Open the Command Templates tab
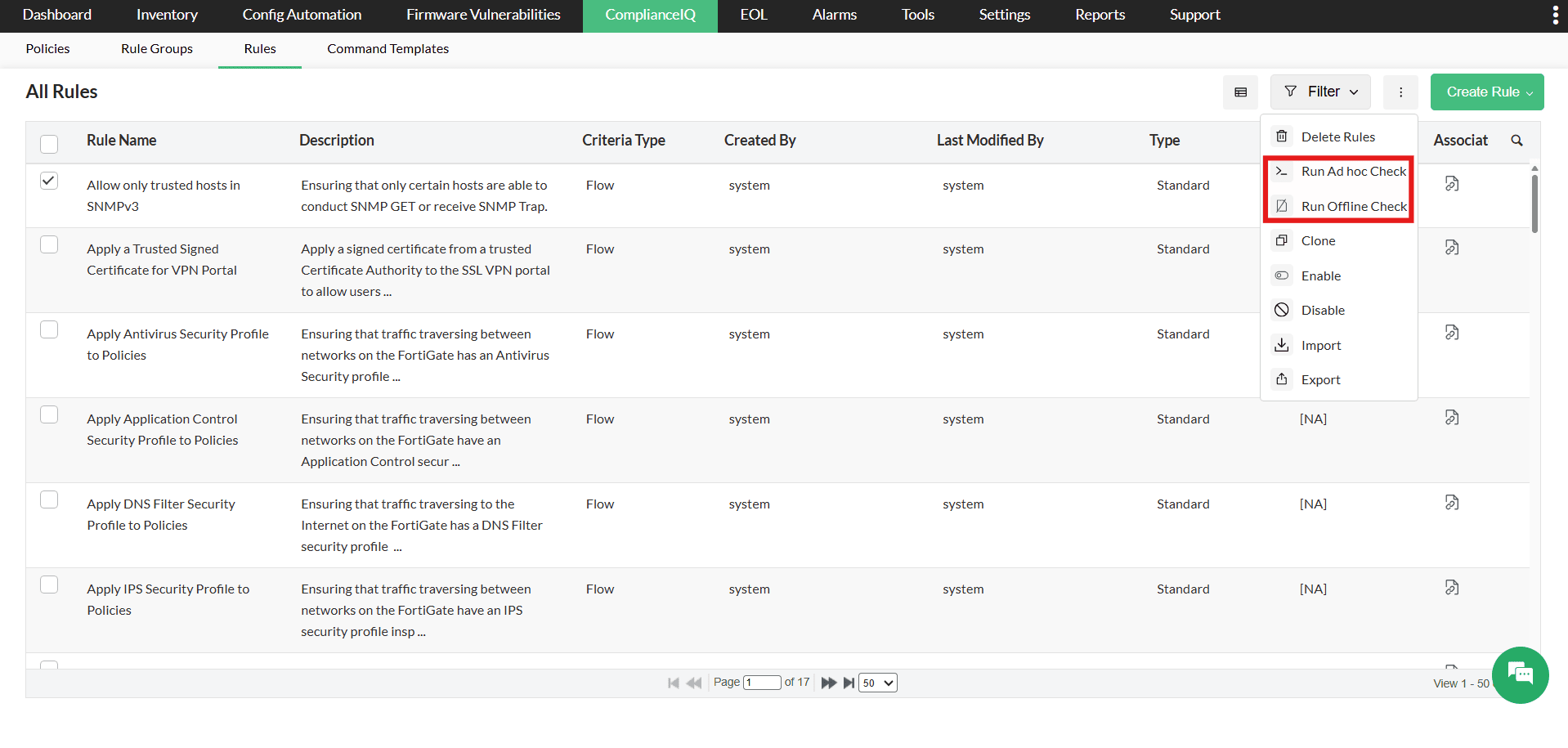Image resolution: width=1568 pixels, height=748 pixels. tap(388, 49)
